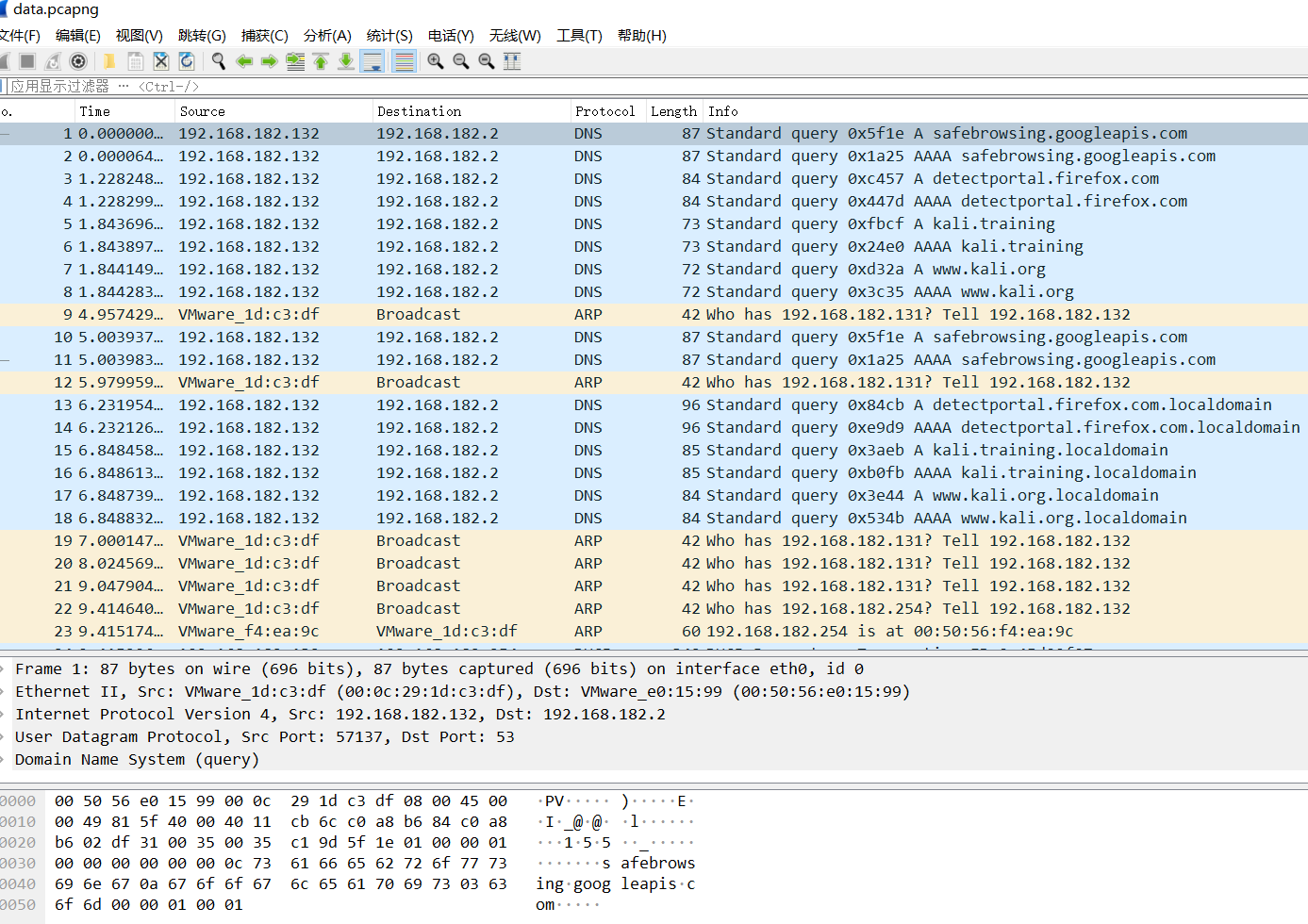Open the 视图(V) menu
1308x924 pixels.
(139, 36)
